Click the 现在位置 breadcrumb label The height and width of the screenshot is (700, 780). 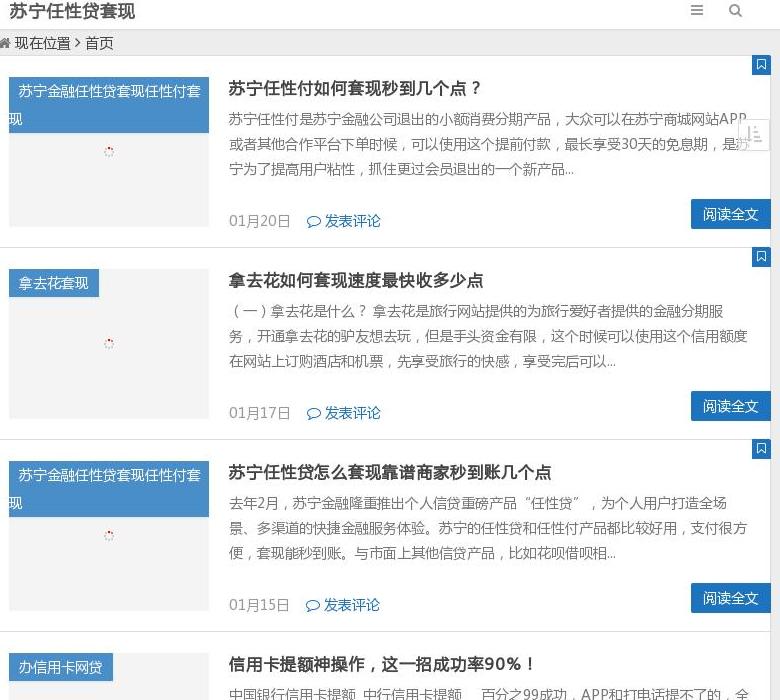coord(43,43)
